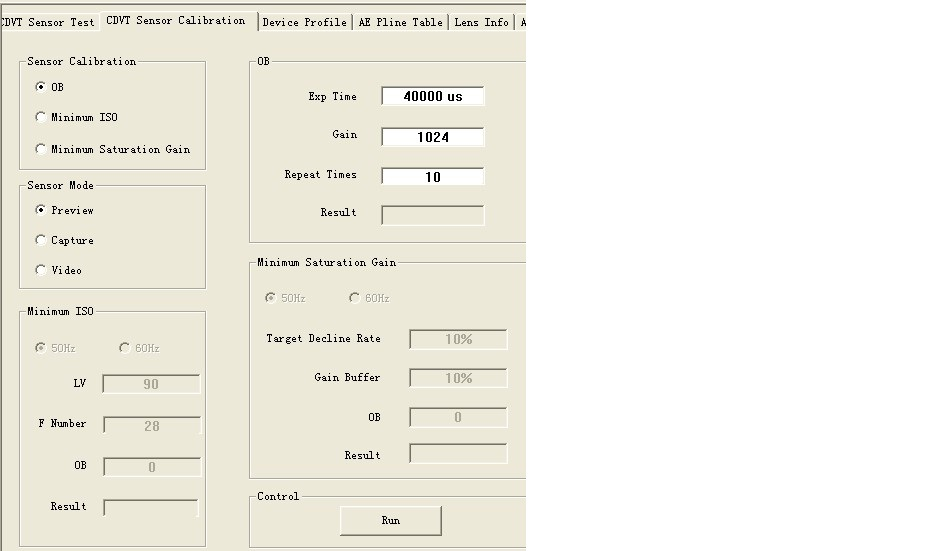Click OB field in Minimum Saturation Gain group
Screen dimensions: 929x551
click(458, 417)
